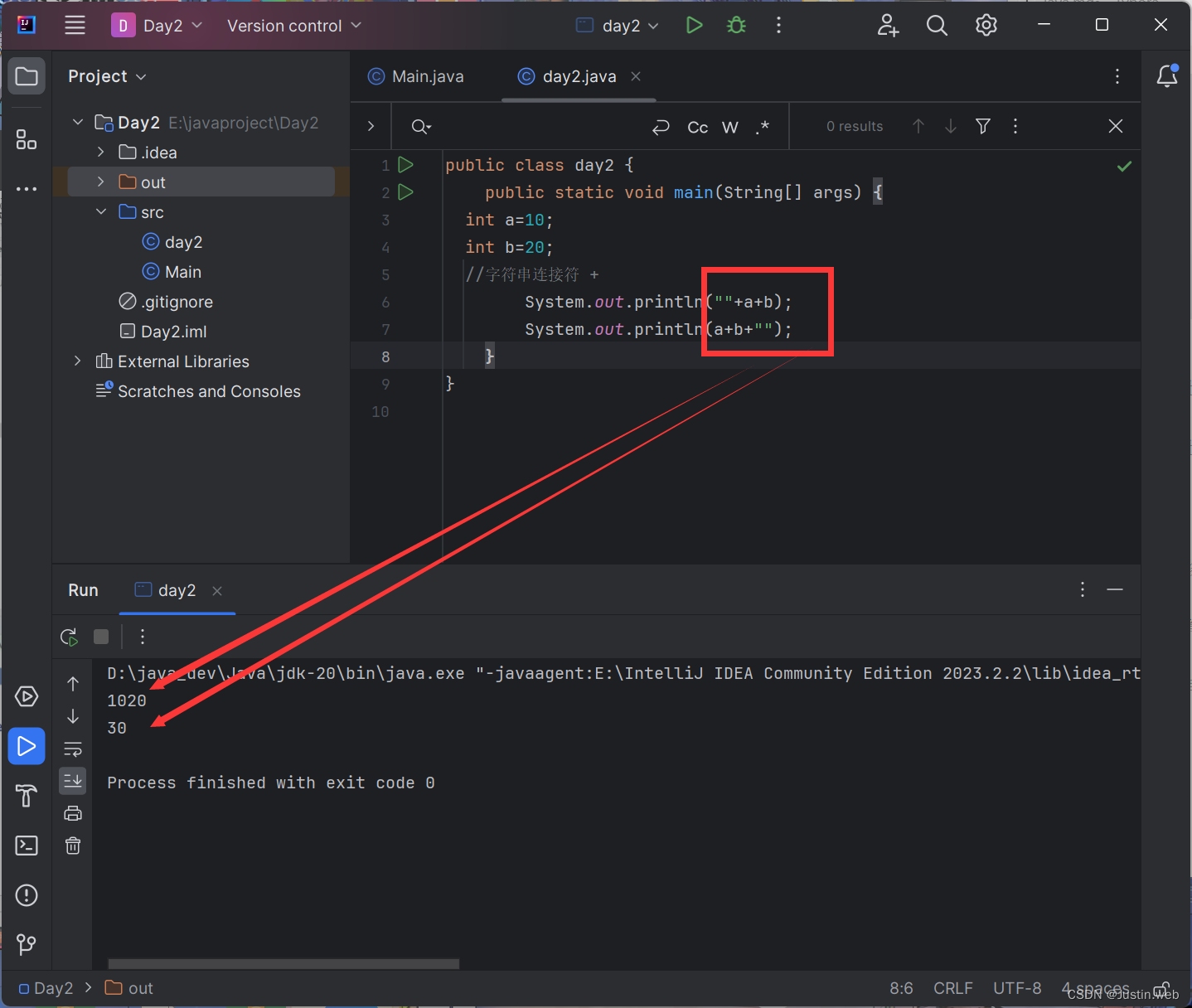Close the day2 run tab
The width and height of the screenshot is (1192, 1008).
[x=217, y=591]
